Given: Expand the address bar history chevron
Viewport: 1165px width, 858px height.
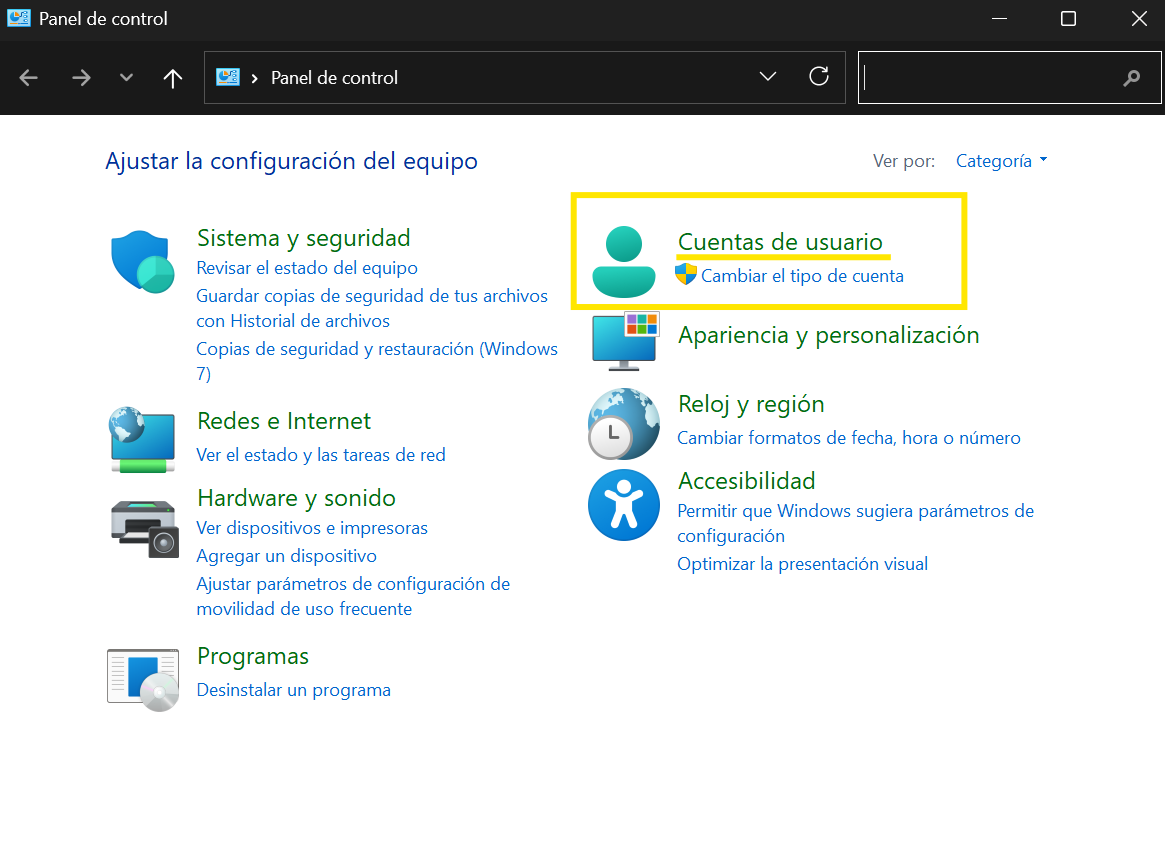Looking at the screenshot, I should click(767, 77).
